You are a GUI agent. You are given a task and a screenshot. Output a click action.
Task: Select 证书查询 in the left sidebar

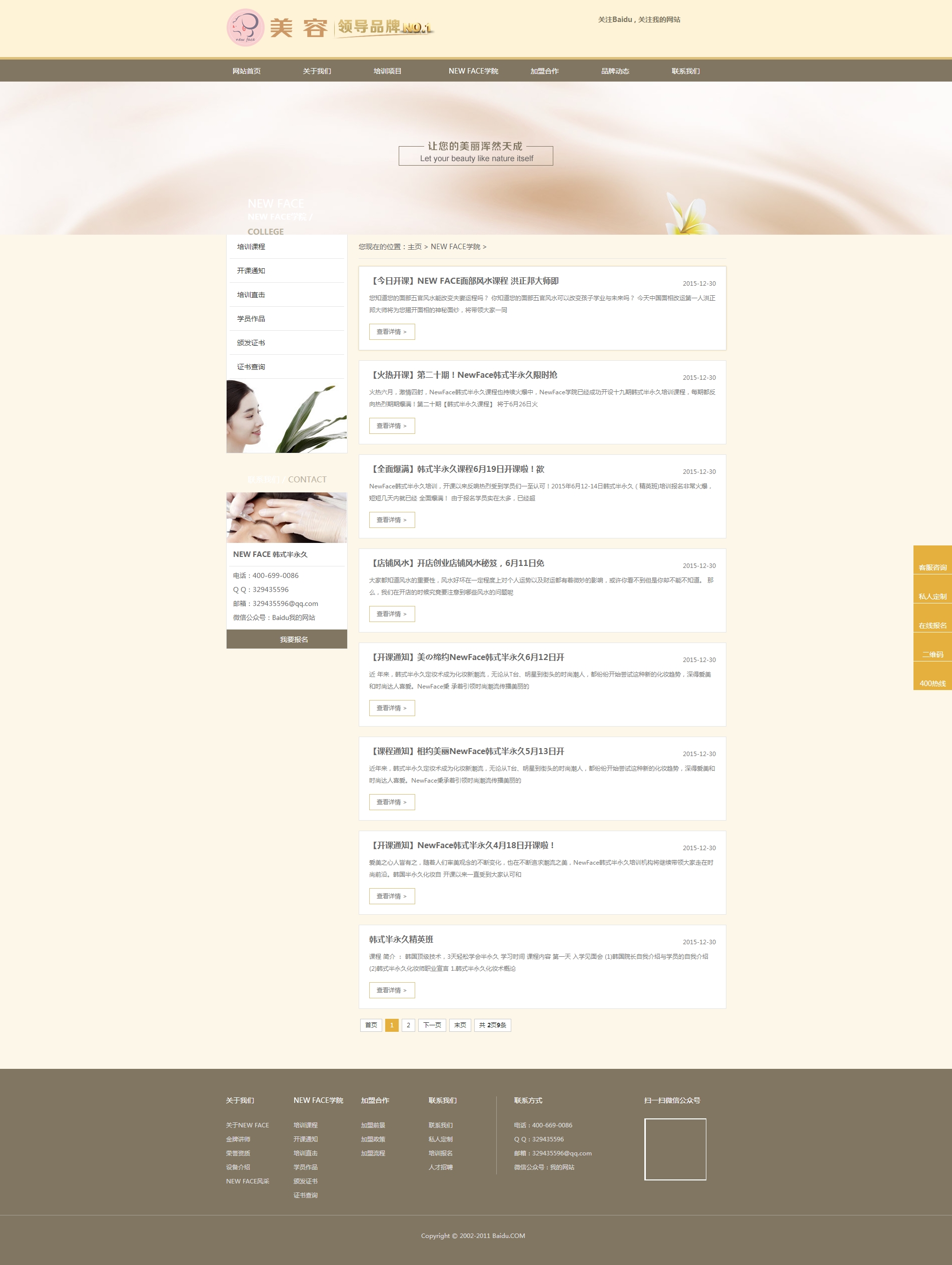click(251, 367)
